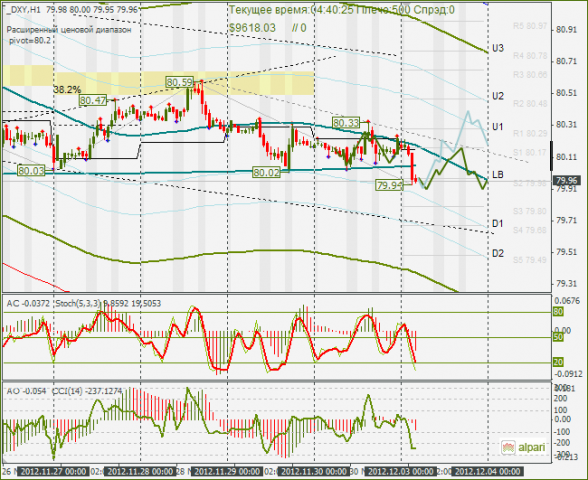
Task: Click the R4 80.78 resistance level
Action: pos(530,56)
